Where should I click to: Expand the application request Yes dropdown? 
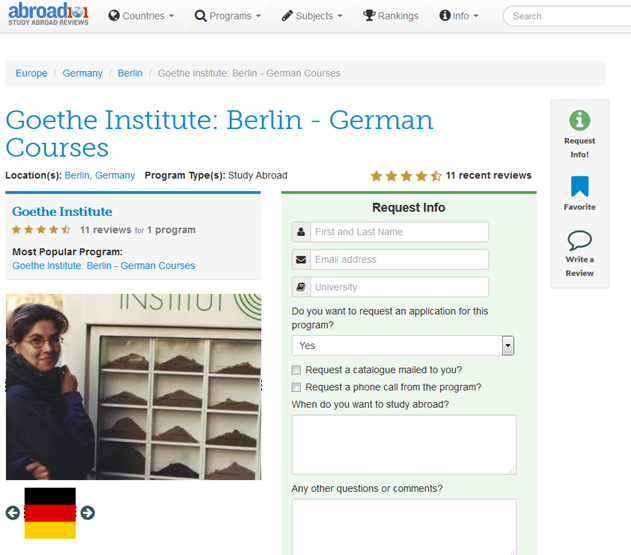tap(403, 346)
